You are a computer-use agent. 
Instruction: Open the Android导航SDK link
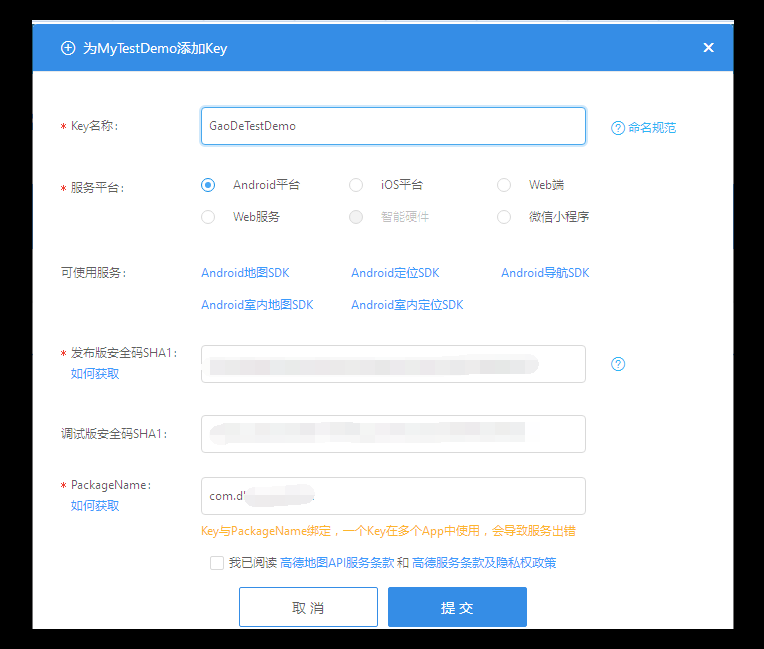(545, 273)
